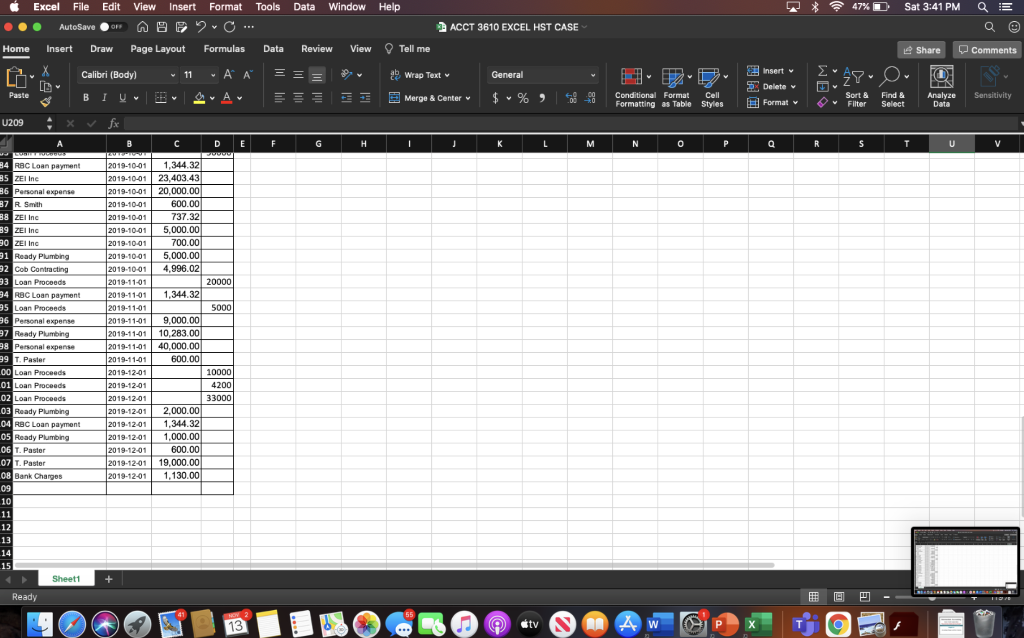Switch to the Review tab
This screenshot has width=1024, height=638.
coord(317,49)
